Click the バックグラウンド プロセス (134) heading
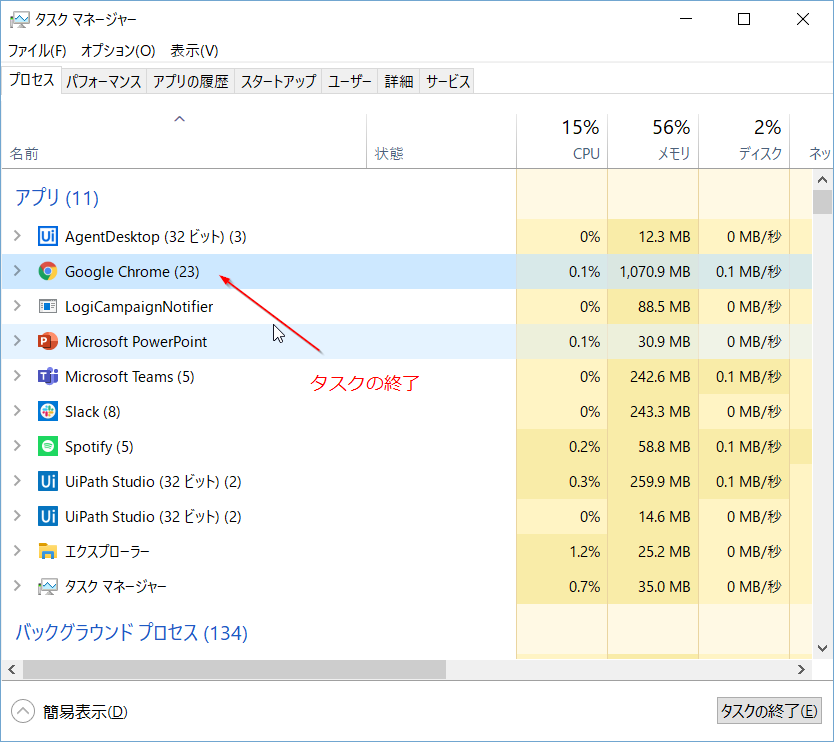The image size is (834, 742). (x=131, y=632)
